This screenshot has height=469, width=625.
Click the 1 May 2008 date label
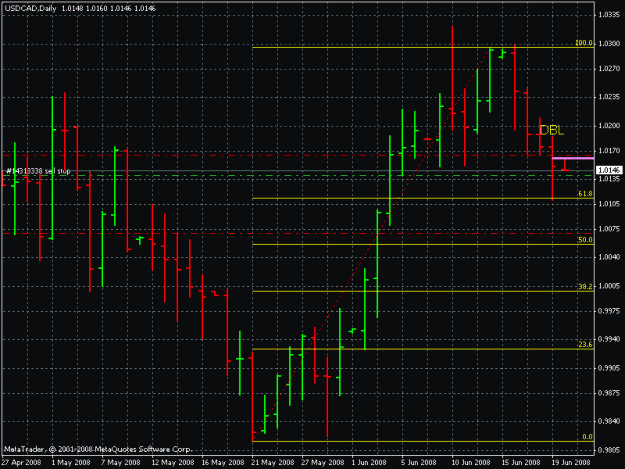pyautogui.click(x=71, y=462)
